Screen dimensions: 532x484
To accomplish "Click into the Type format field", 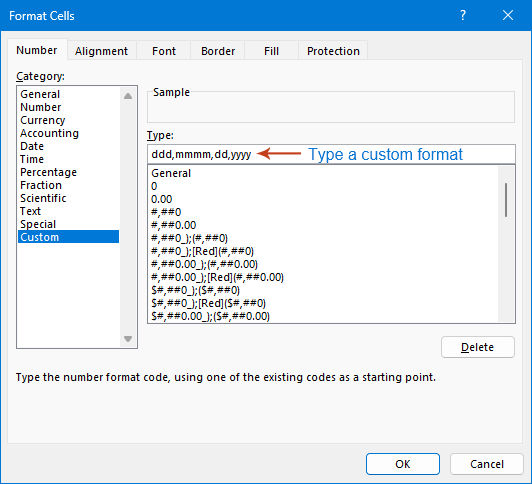I will (331, 154).
